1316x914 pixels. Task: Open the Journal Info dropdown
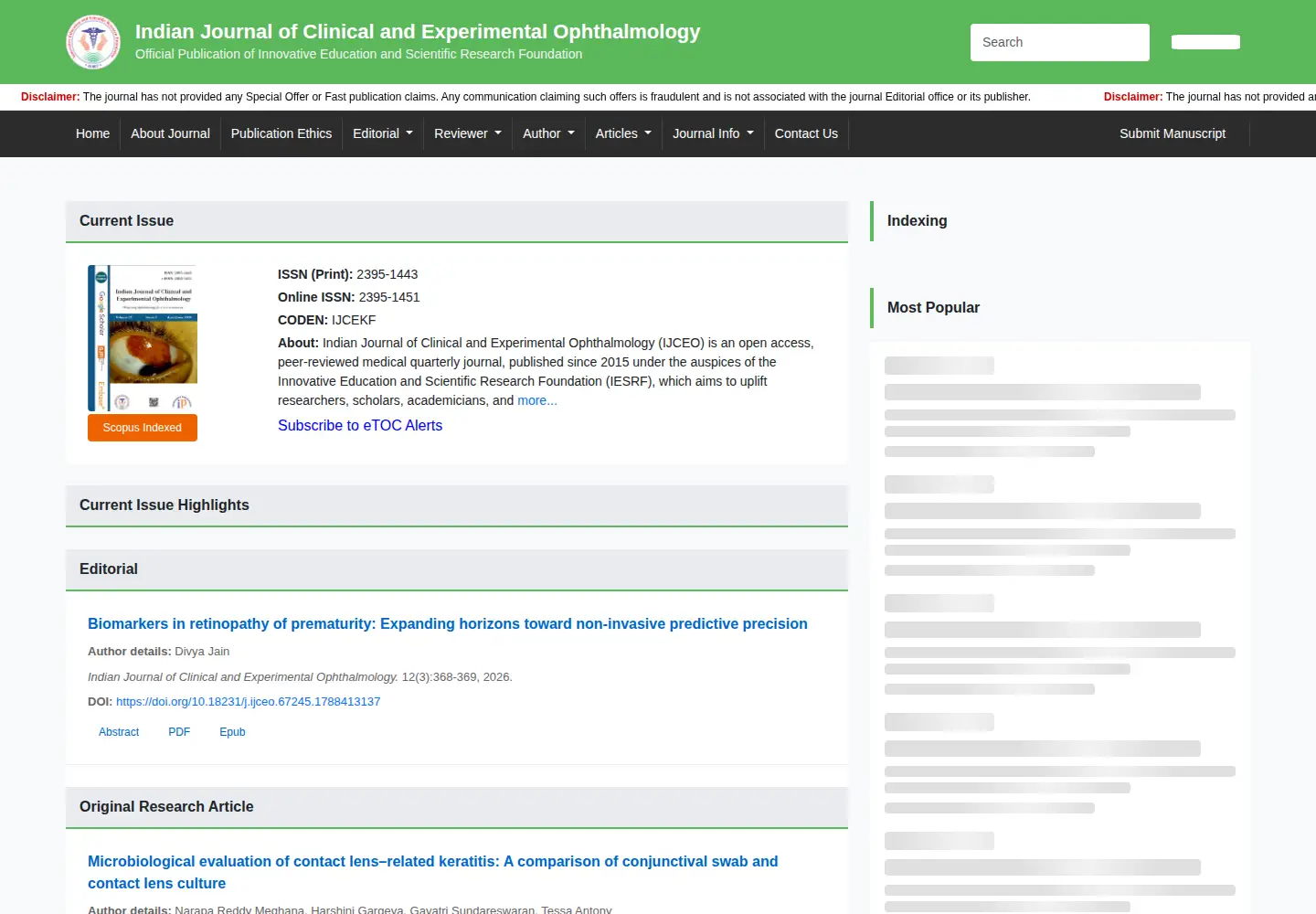pos(713,133)
